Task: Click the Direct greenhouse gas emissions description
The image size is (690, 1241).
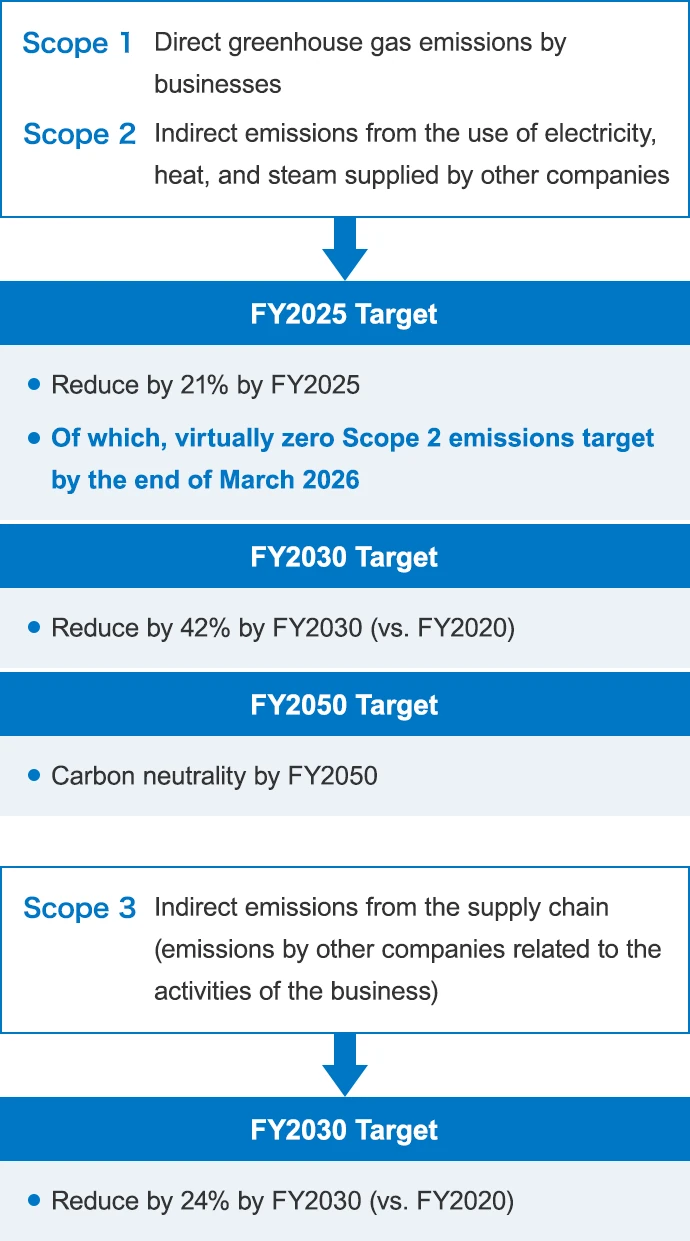Action: point(360,64)
